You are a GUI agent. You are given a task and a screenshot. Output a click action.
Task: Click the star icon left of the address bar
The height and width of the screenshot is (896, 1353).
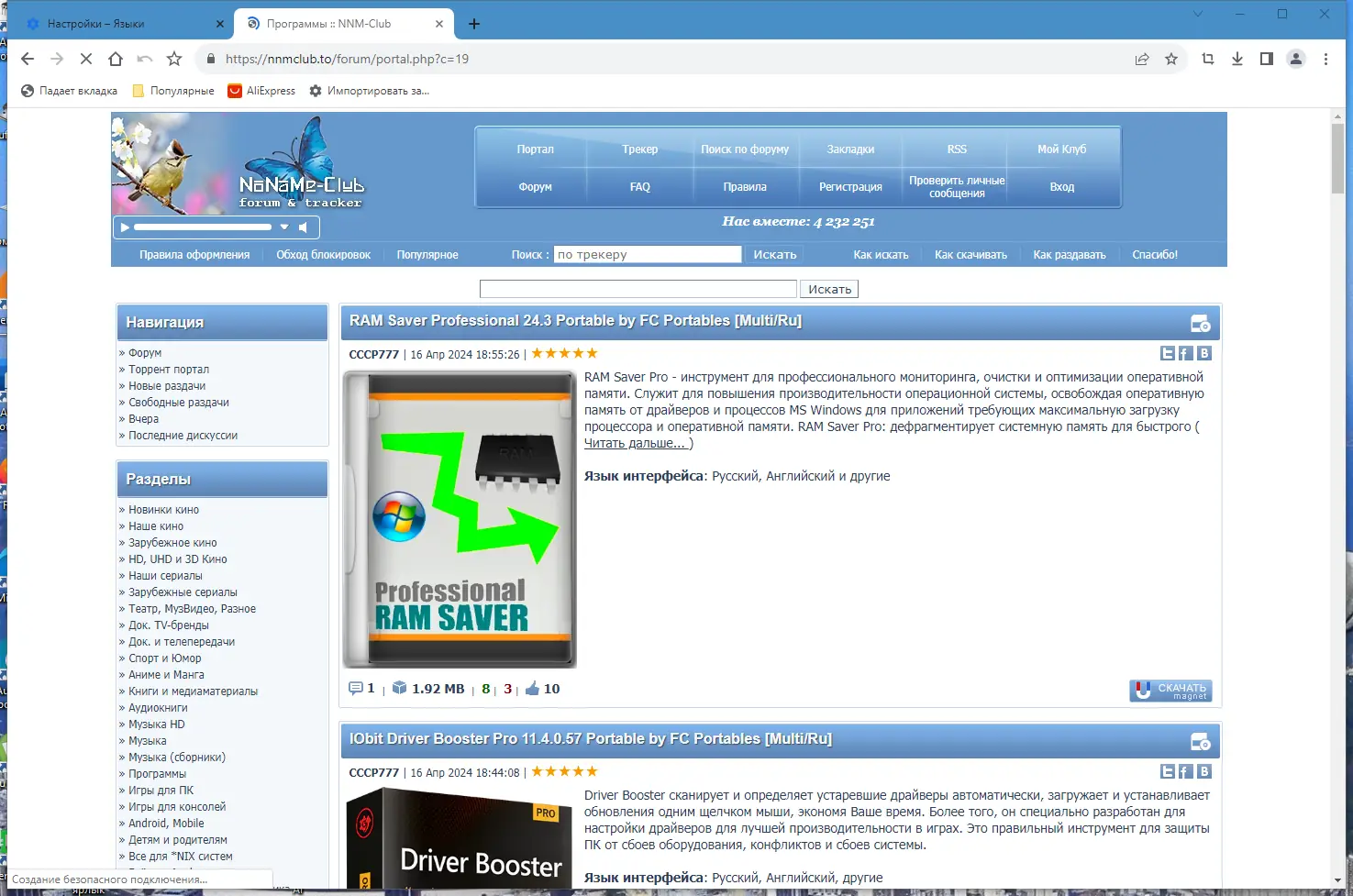[174, 59]
